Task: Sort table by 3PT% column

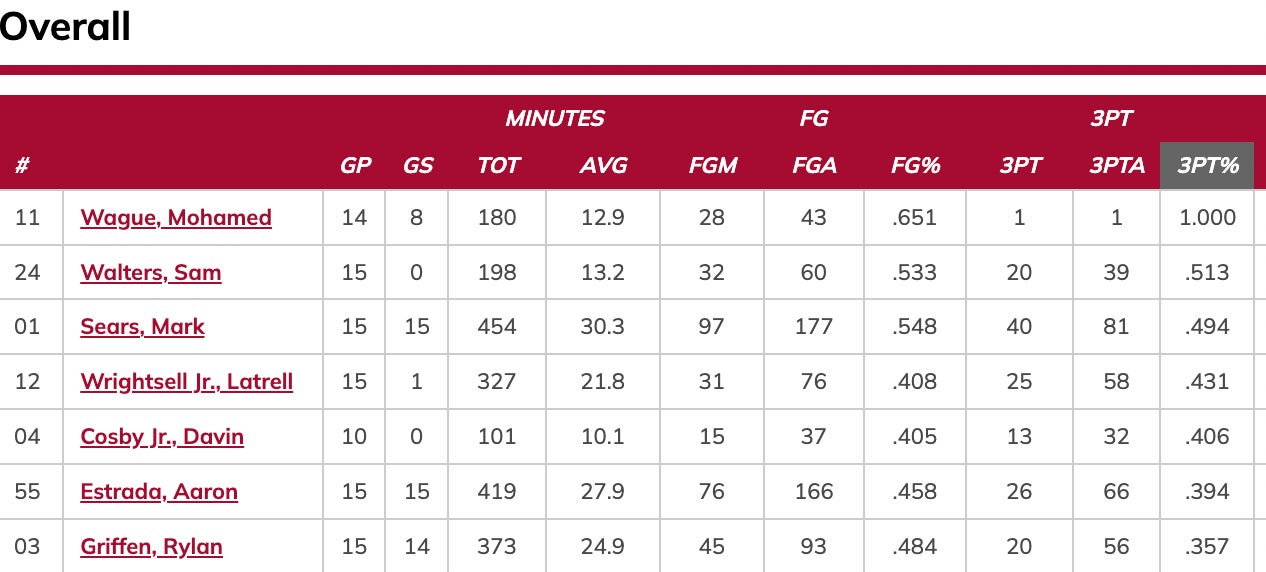Action: pos(1208,166)
